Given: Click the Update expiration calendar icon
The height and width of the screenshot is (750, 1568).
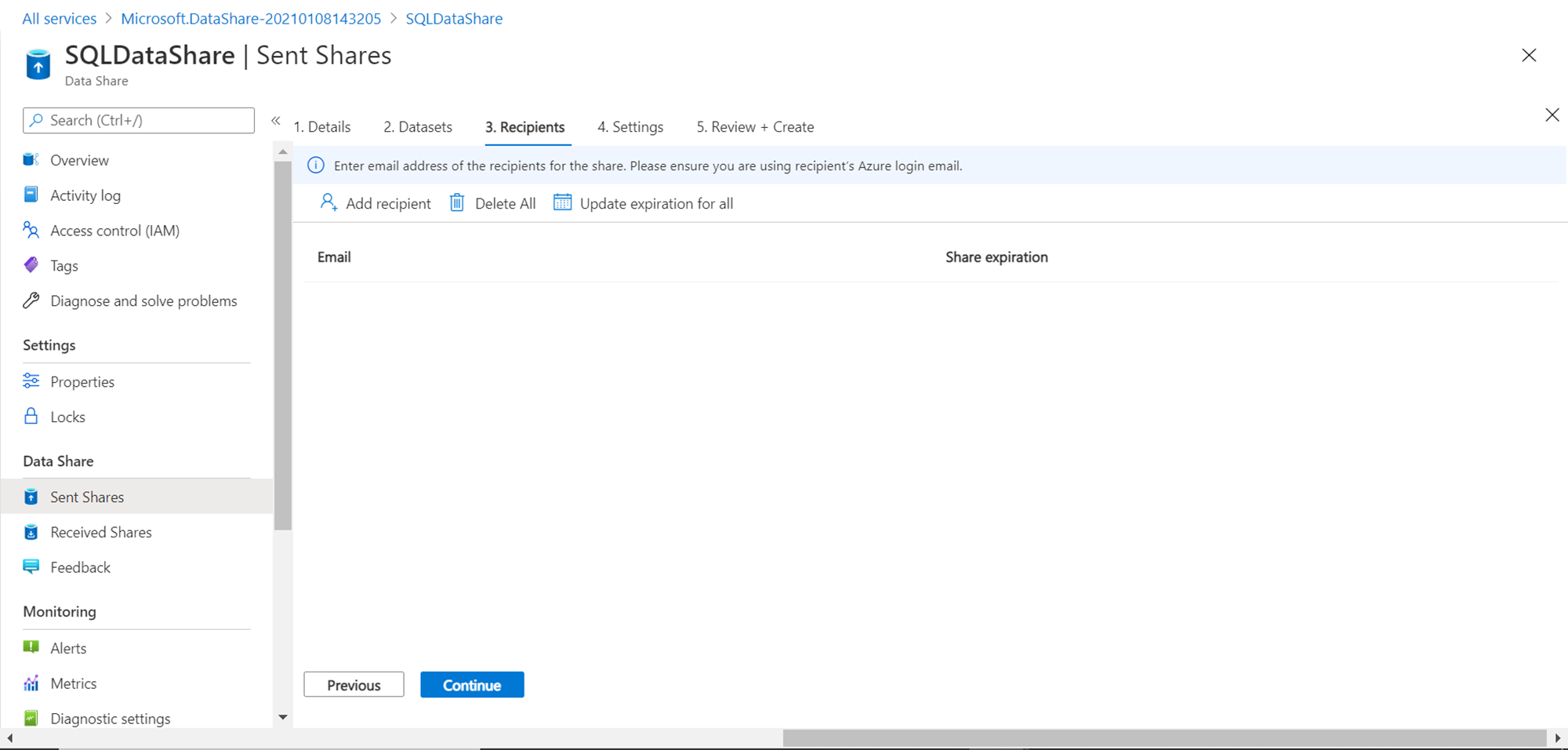Looking at the screenshot, I should [562, 202].
